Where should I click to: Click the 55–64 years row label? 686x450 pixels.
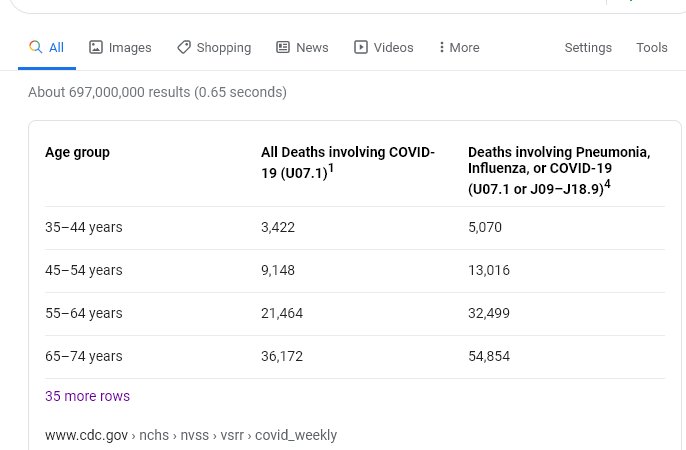click(84, 313)
